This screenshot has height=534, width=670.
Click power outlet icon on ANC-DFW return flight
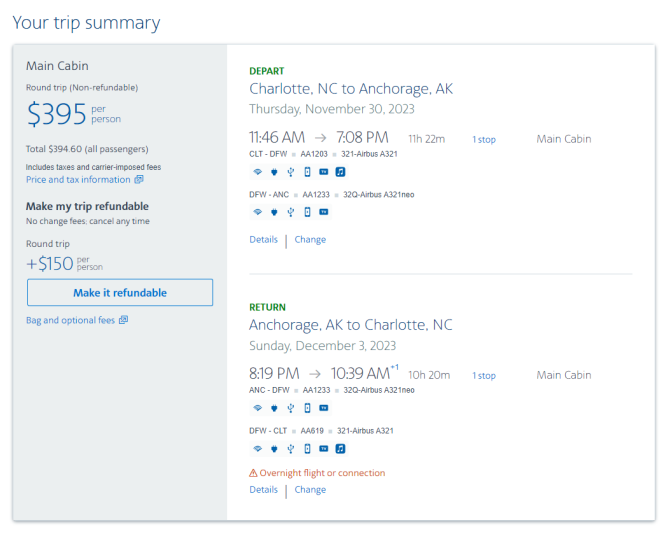pyautogui.click(x=274, y=408)
